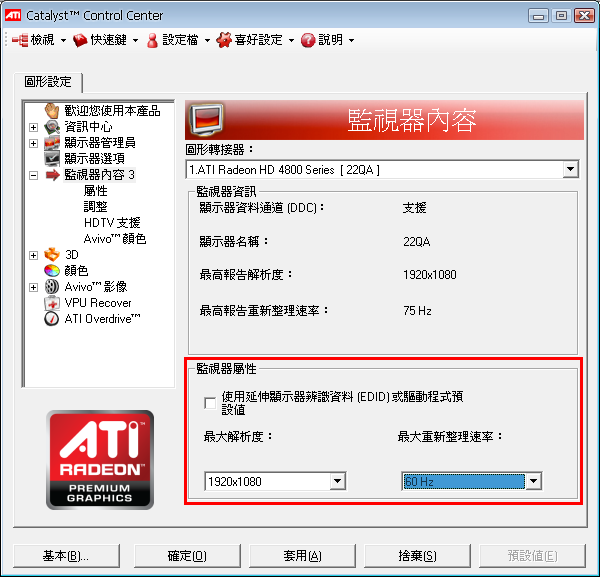Click the highlighted 60 Hz value field

tap(464, 481)
